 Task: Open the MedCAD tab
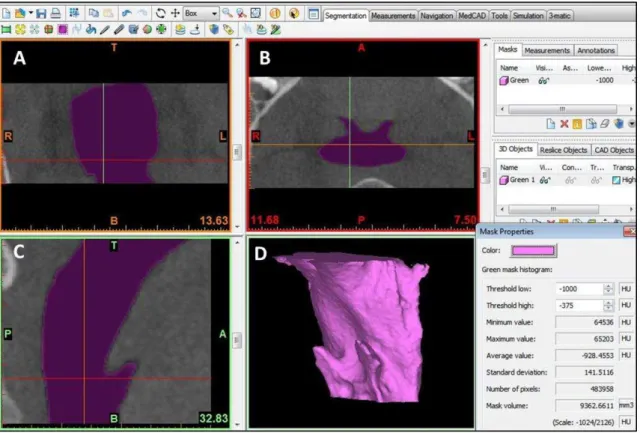pyautogui.click(x=472, y=16)
